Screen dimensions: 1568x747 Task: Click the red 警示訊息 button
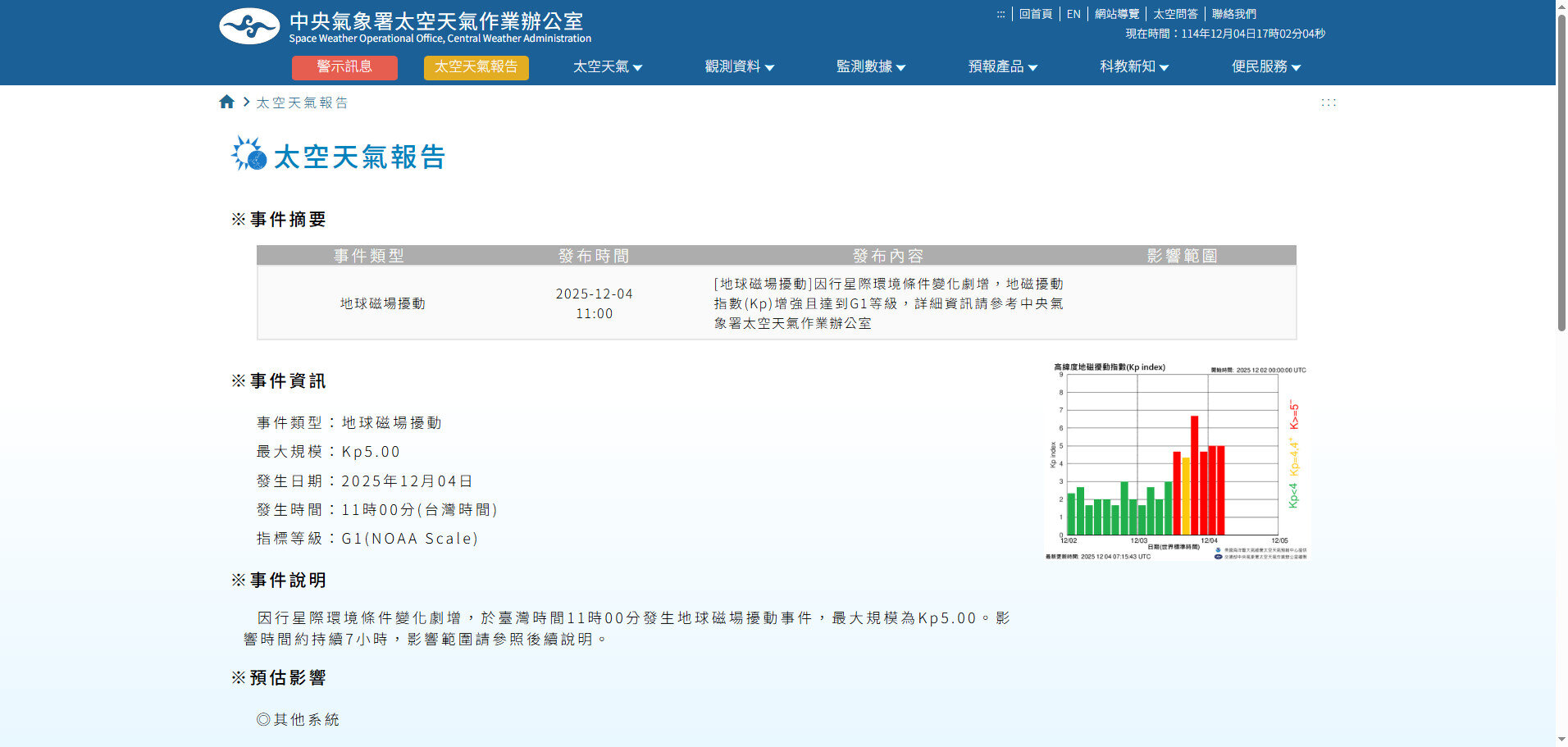[344, 67]
